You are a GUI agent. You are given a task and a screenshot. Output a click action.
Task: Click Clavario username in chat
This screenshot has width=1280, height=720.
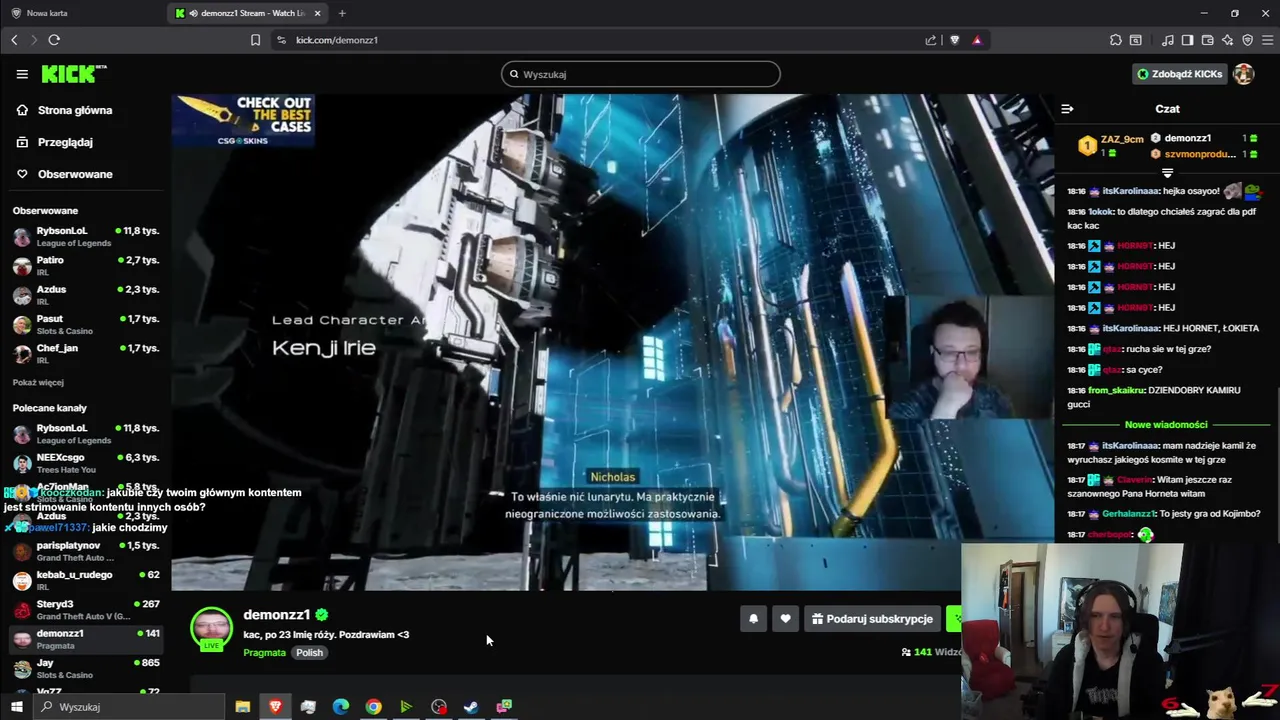(x=1127, y=480)
